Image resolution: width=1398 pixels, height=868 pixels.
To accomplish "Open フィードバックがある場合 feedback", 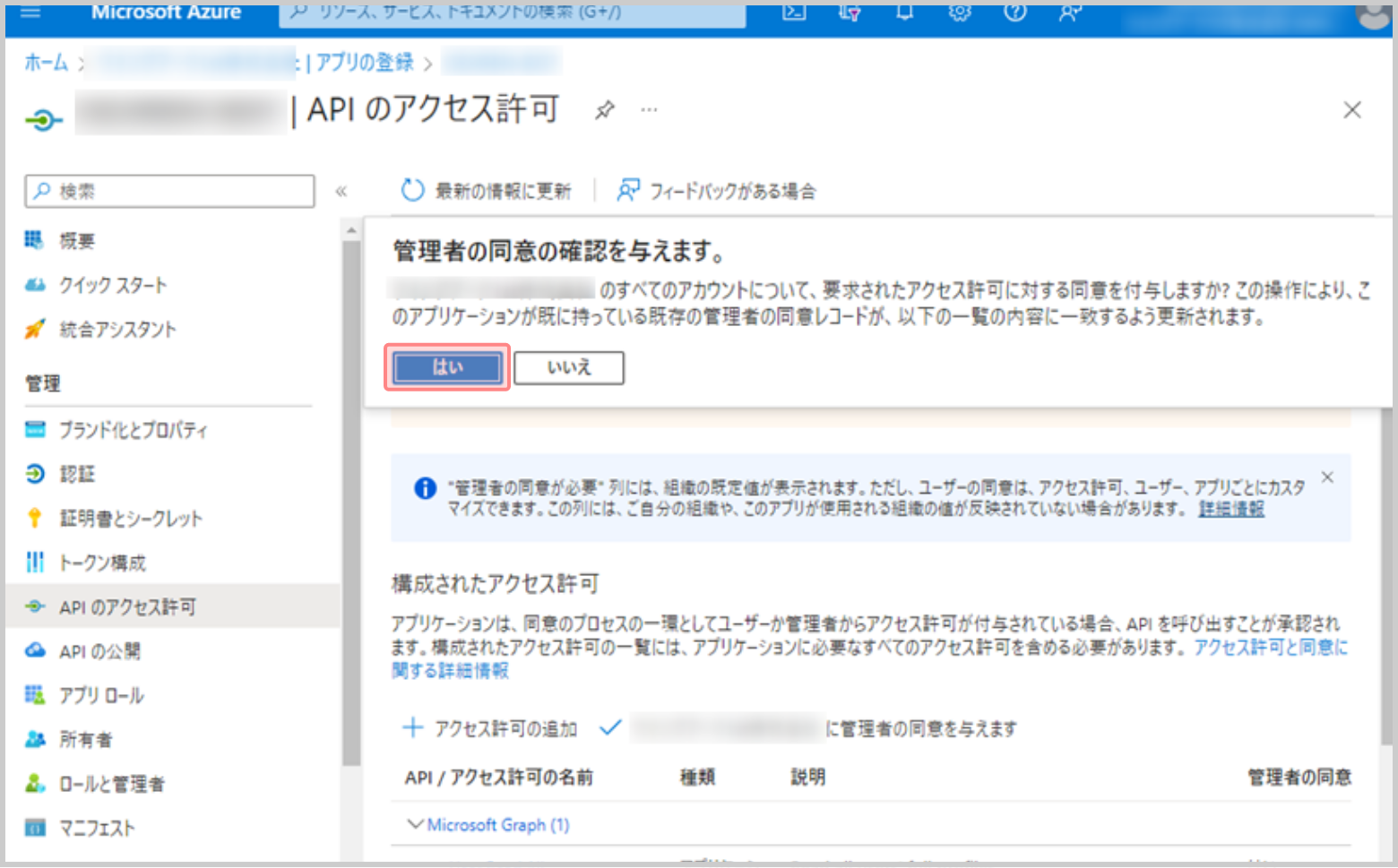I will point(717,191).
